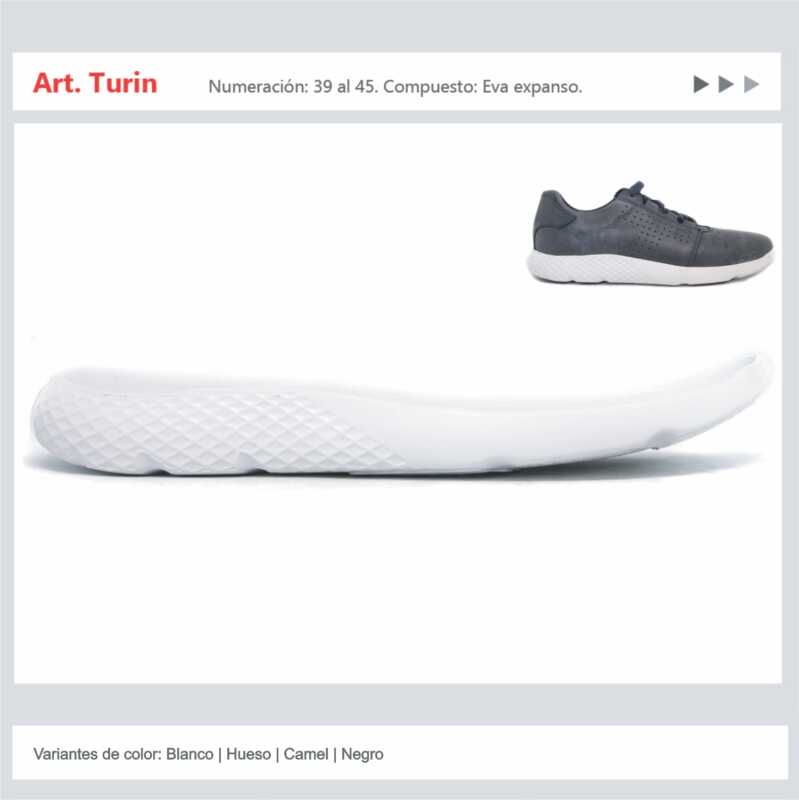
Task: Choose the Hueso color variant
Action: click(248, 754)
